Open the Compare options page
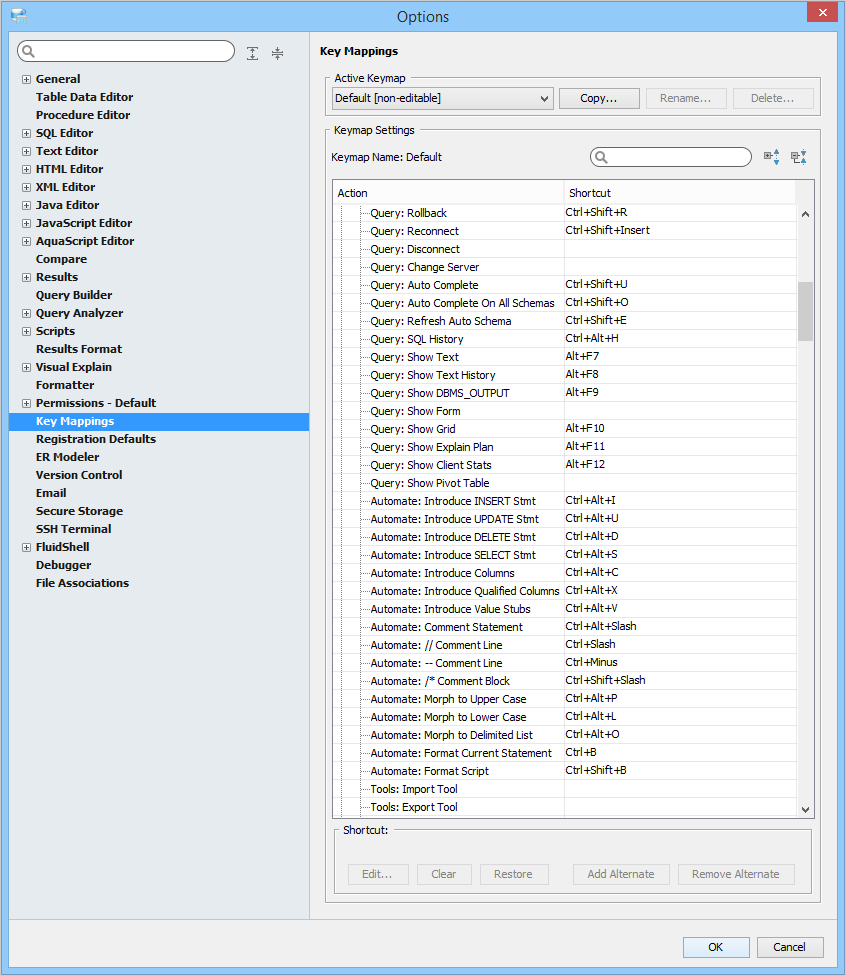Screen dimensions: 846x976 pyautogui.click(x=61, y=259)
